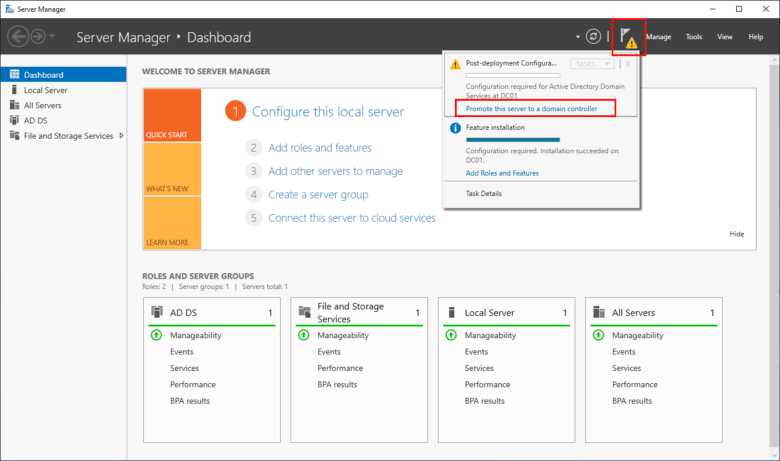Select the QUICK START tile
Image resolution: width=780 pixels, height=461 pixels.
pos(172,115)
